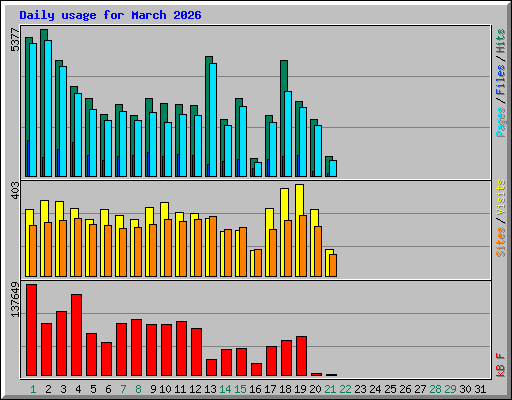Click the cyan files bar for day 13
The image size is (512, 400).
[213, 120]
